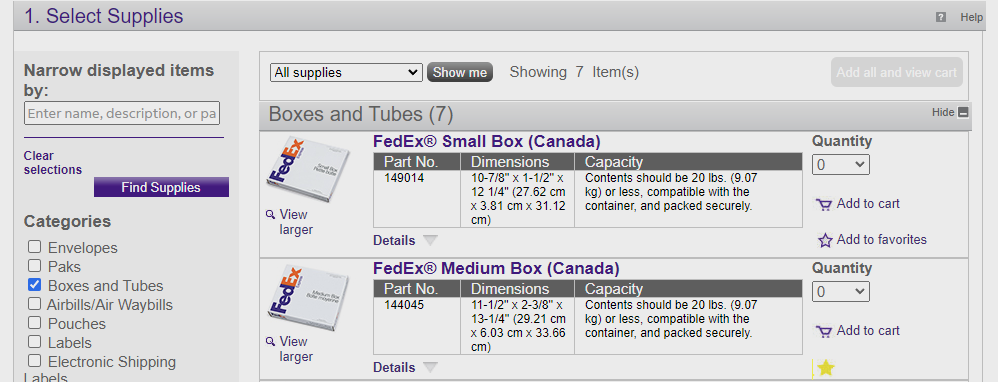Click the Help question mark icon
Viewport: 998px width, 382px height.
pos(941,17)
